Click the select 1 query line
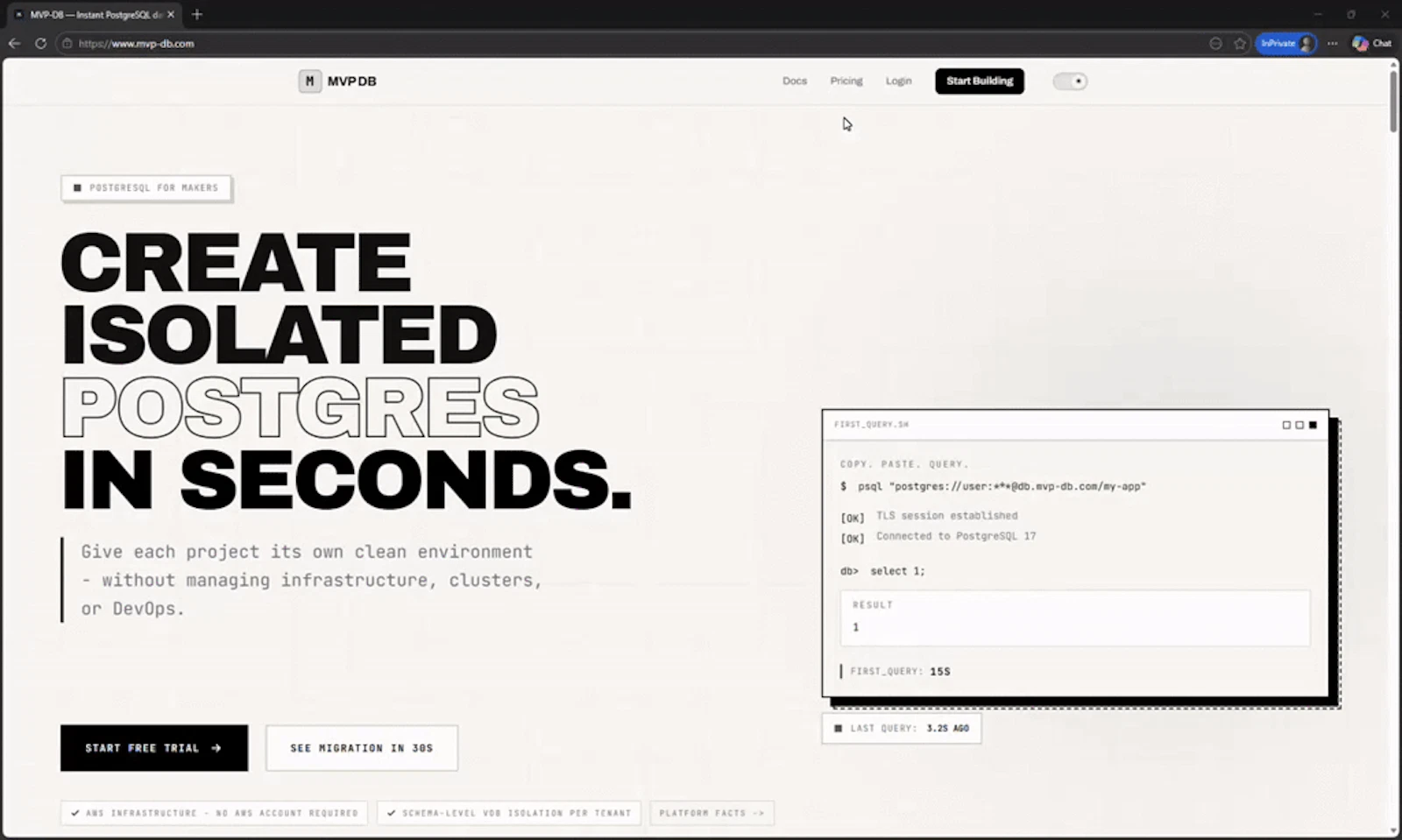This screenshot has height=840, width=1402. click(x=882, y=571)
